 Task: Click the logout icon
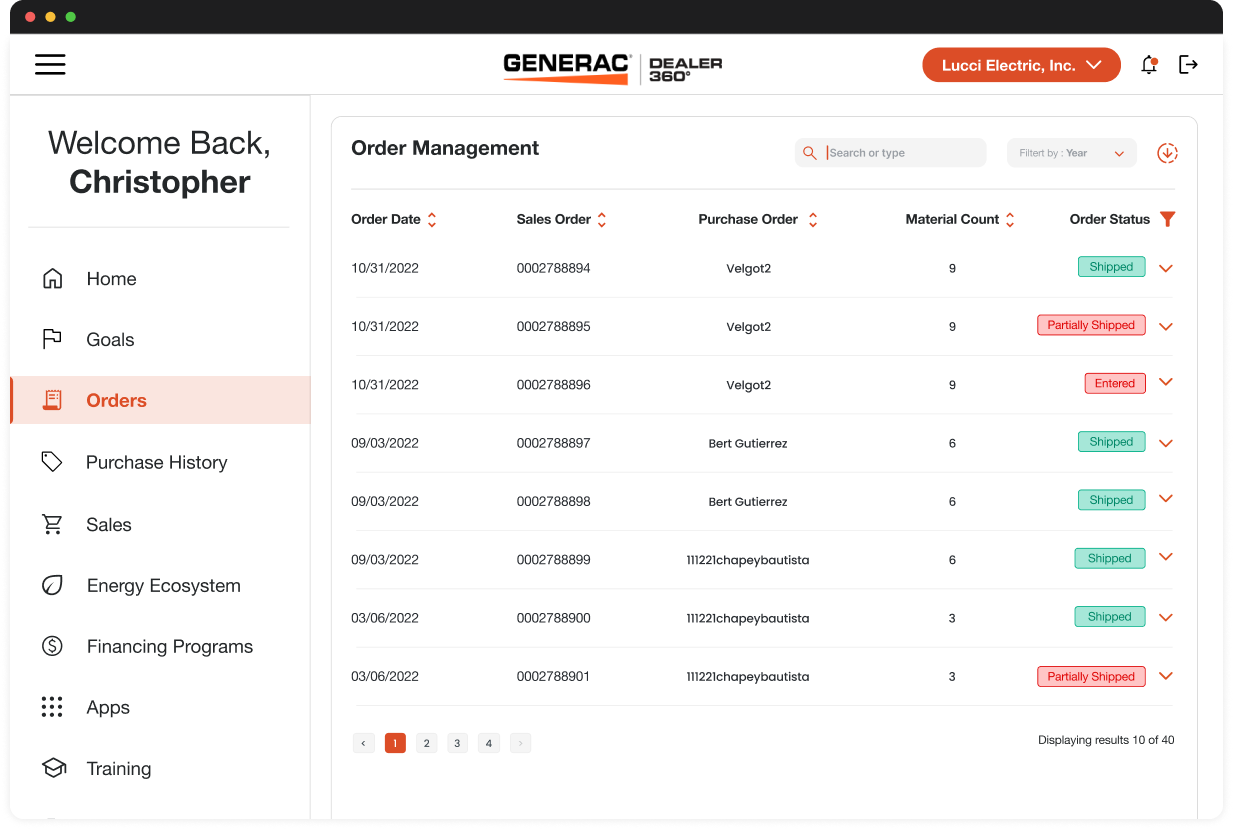coord(1188,64)
